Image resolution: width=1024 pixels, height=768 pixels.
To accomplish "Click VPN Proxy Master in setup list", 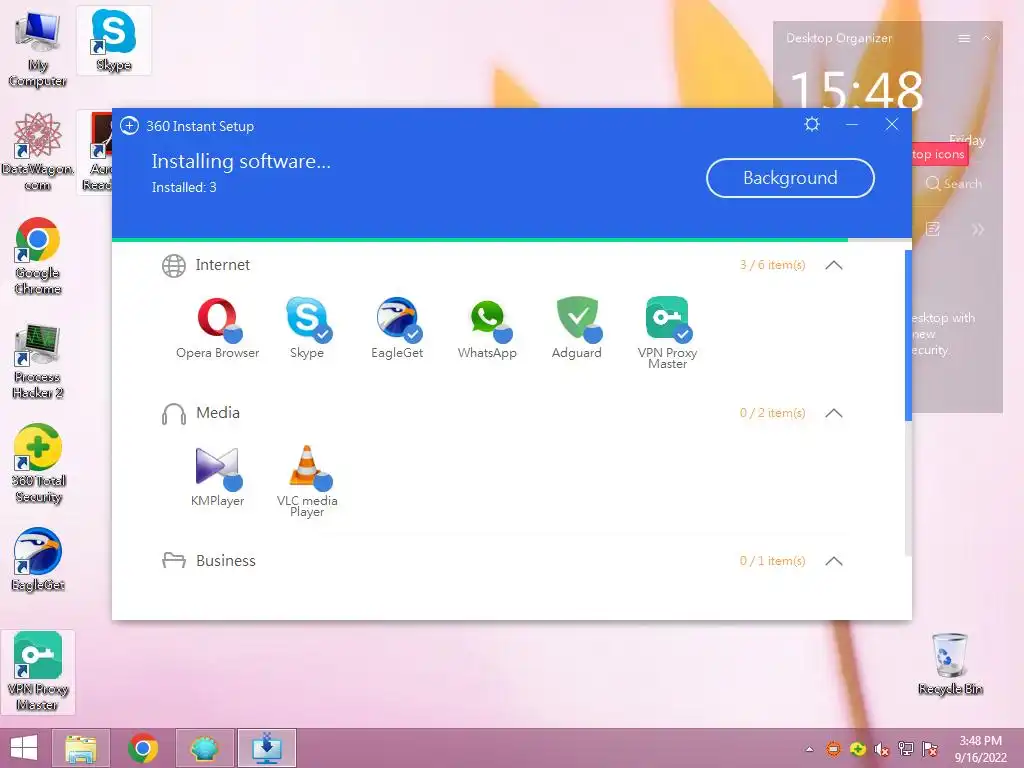I will (x=667, y=319).
